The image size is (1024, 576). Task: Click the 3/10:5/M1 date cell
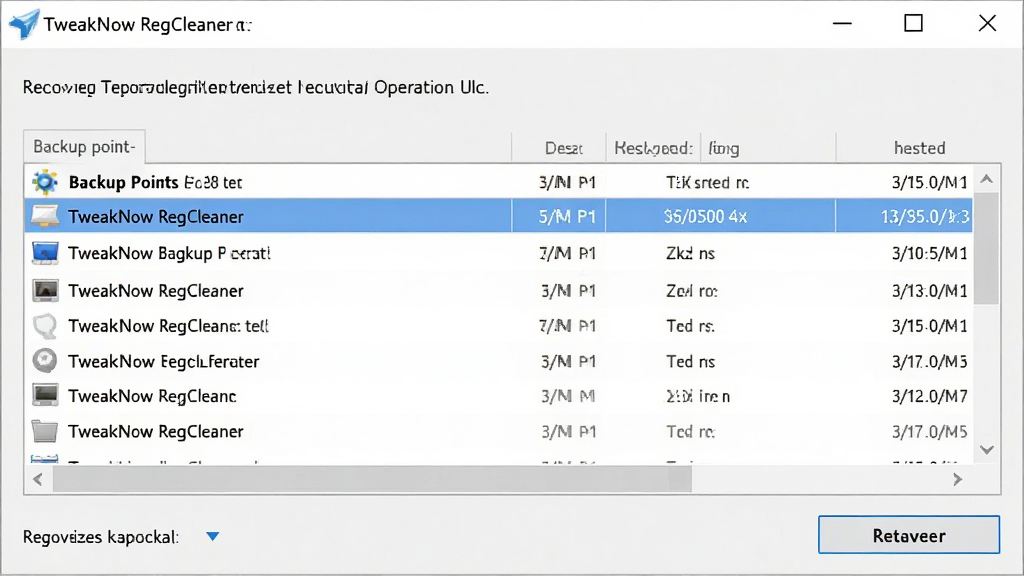(x=929, y=253)
